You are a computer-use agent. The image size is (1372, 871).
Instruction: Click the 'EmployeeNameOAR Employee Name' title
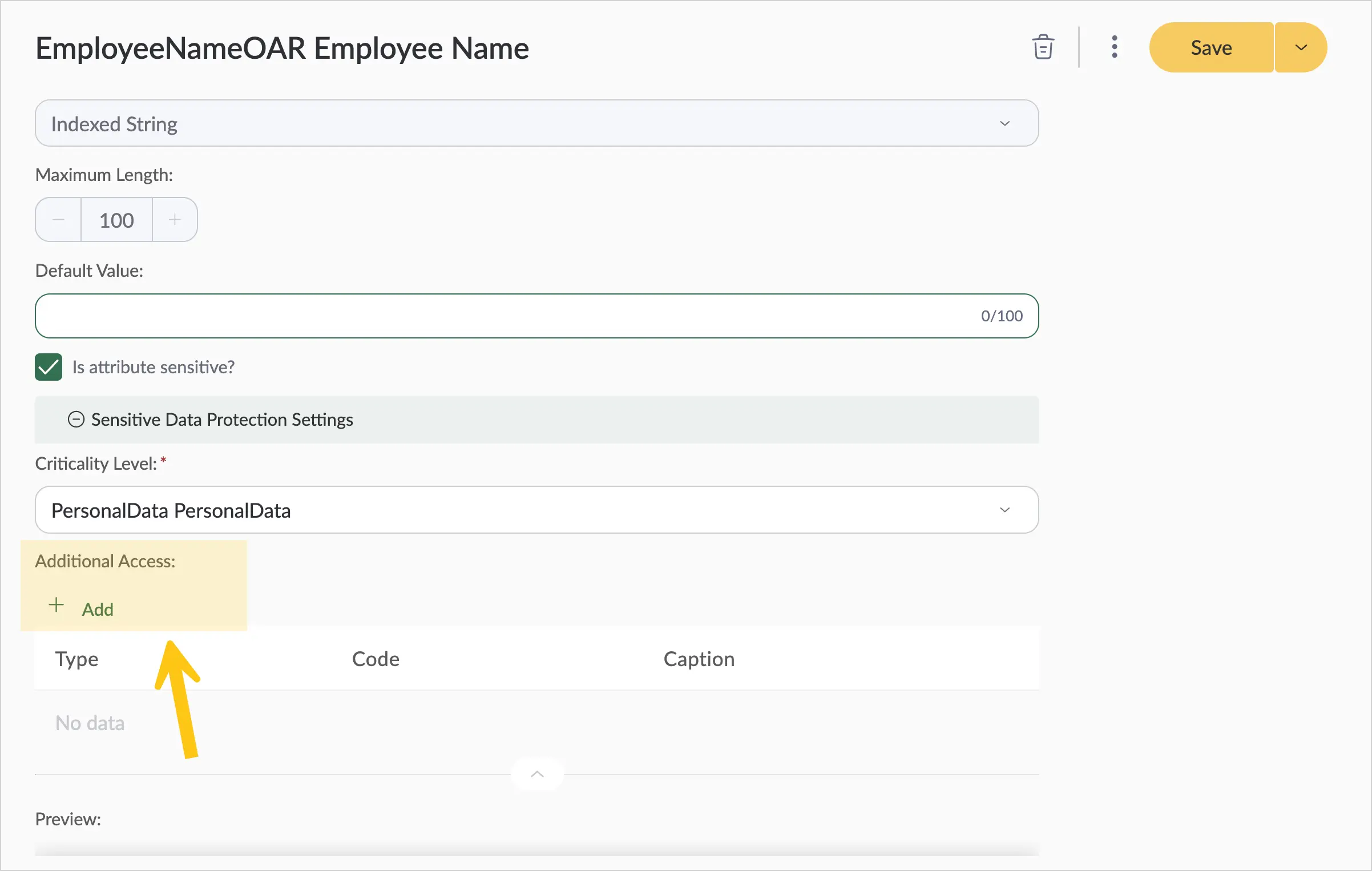[282, 48]
